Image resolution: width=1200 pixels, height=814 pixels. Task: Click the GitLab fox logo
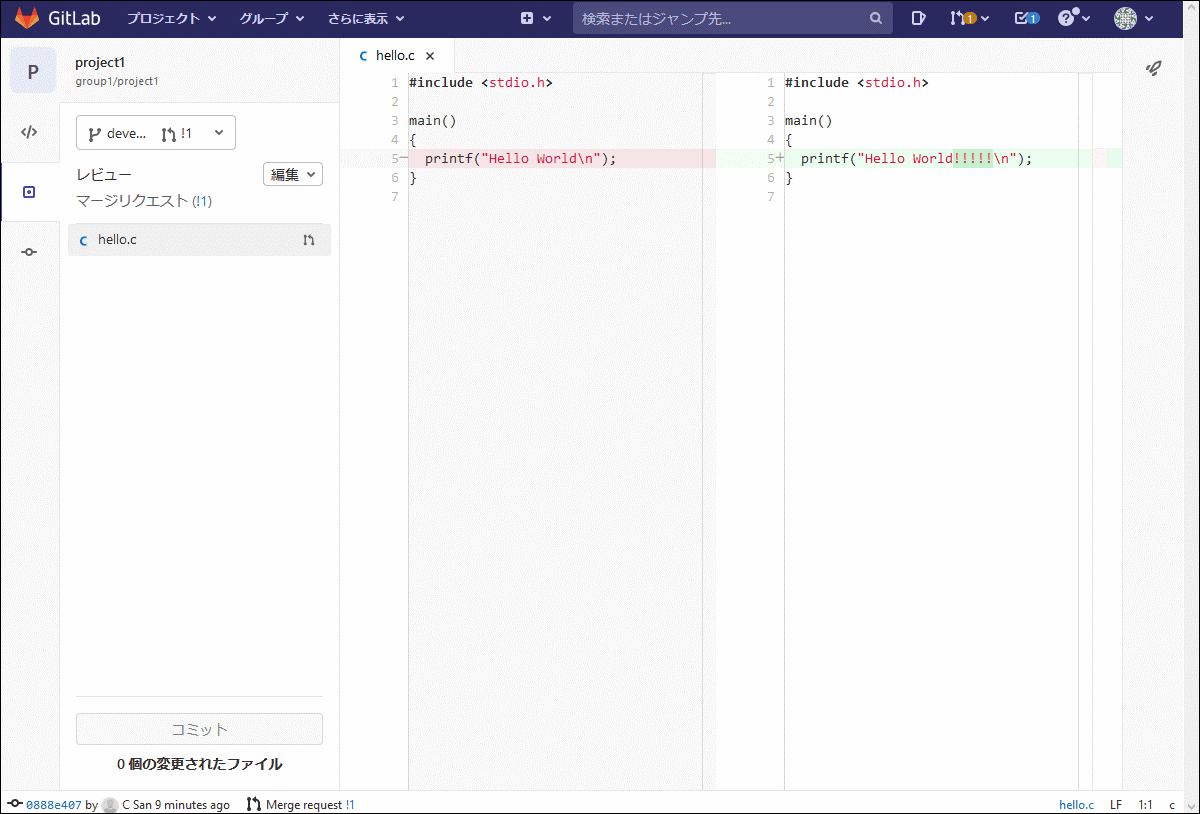[27, 18]
